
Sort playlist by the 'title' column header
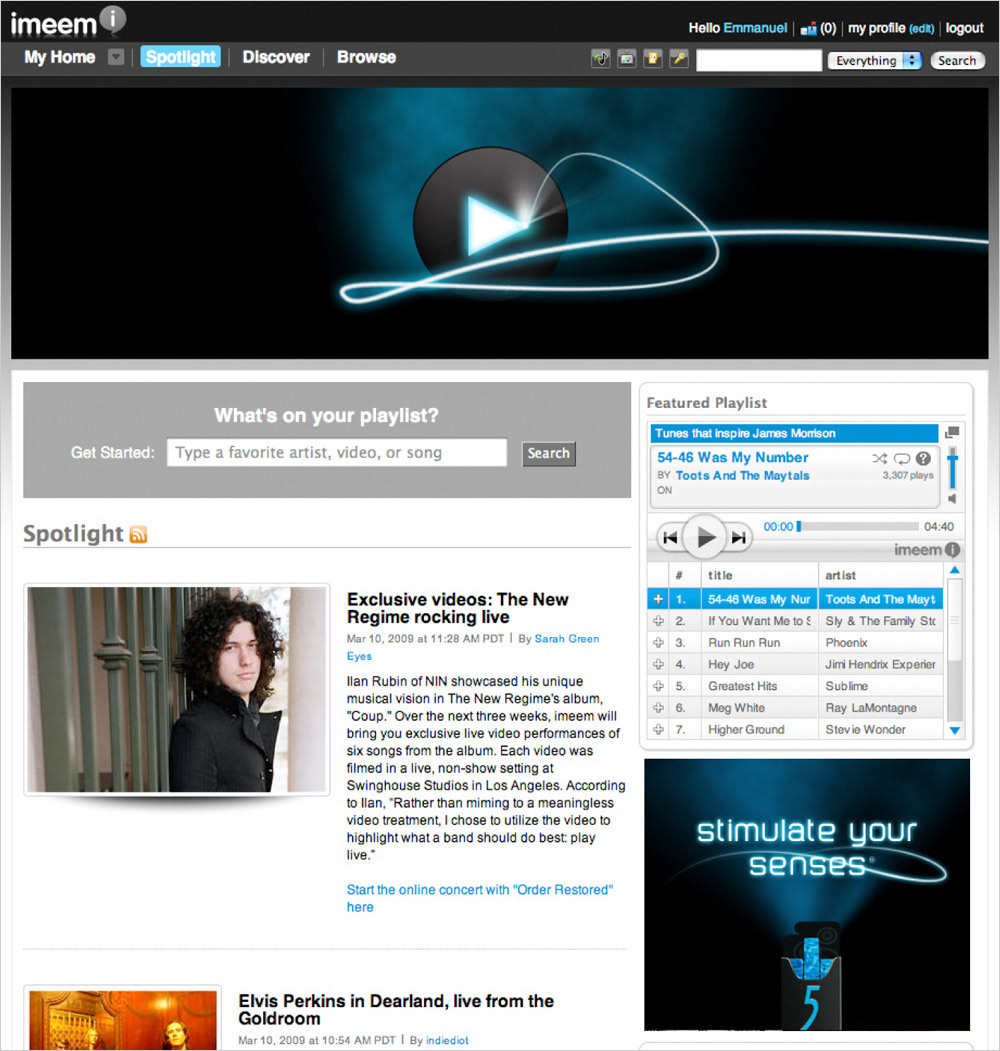click(x=759, y=575)
